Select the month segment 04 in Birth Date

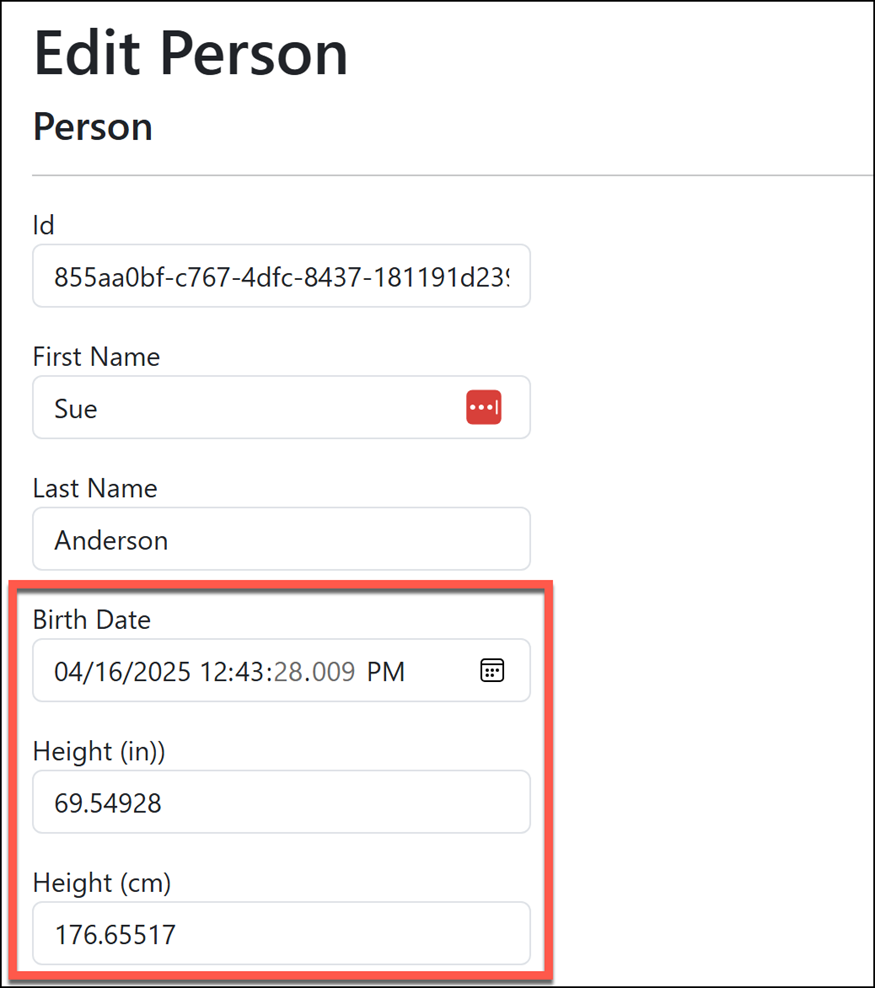click(x=69, y=672)
